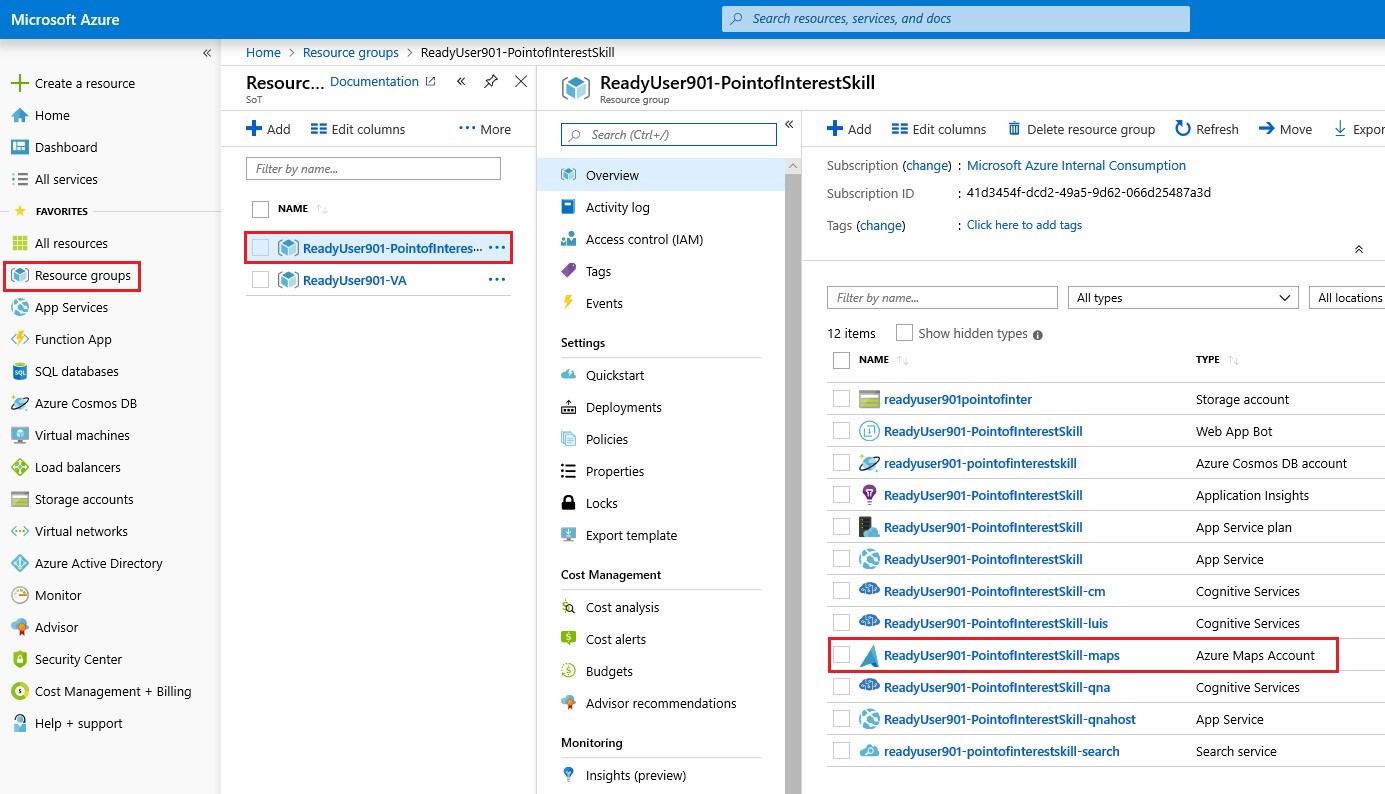Select checkbox for Application Insights row

pos(841,495)
